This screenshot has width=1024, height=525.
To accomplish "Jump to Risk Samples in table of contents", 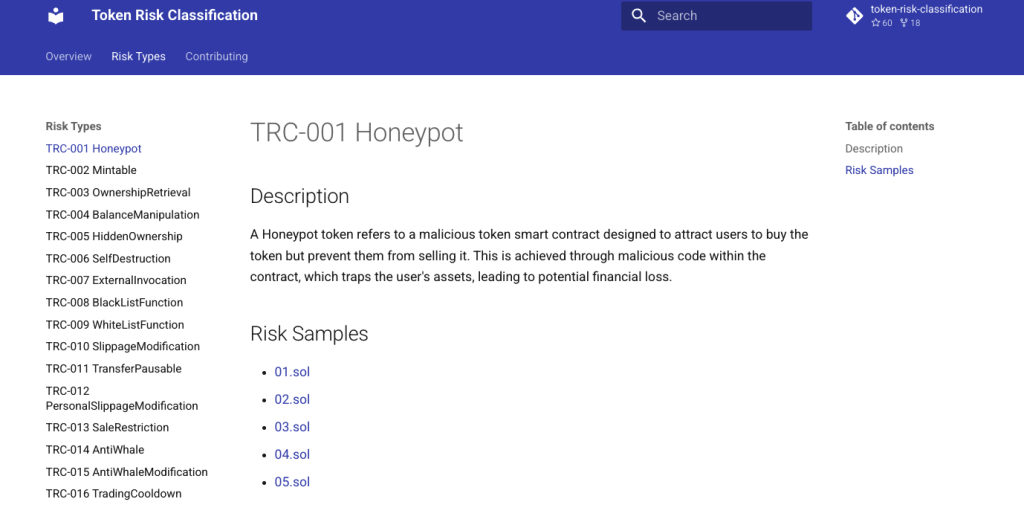I will coord(879,171).
